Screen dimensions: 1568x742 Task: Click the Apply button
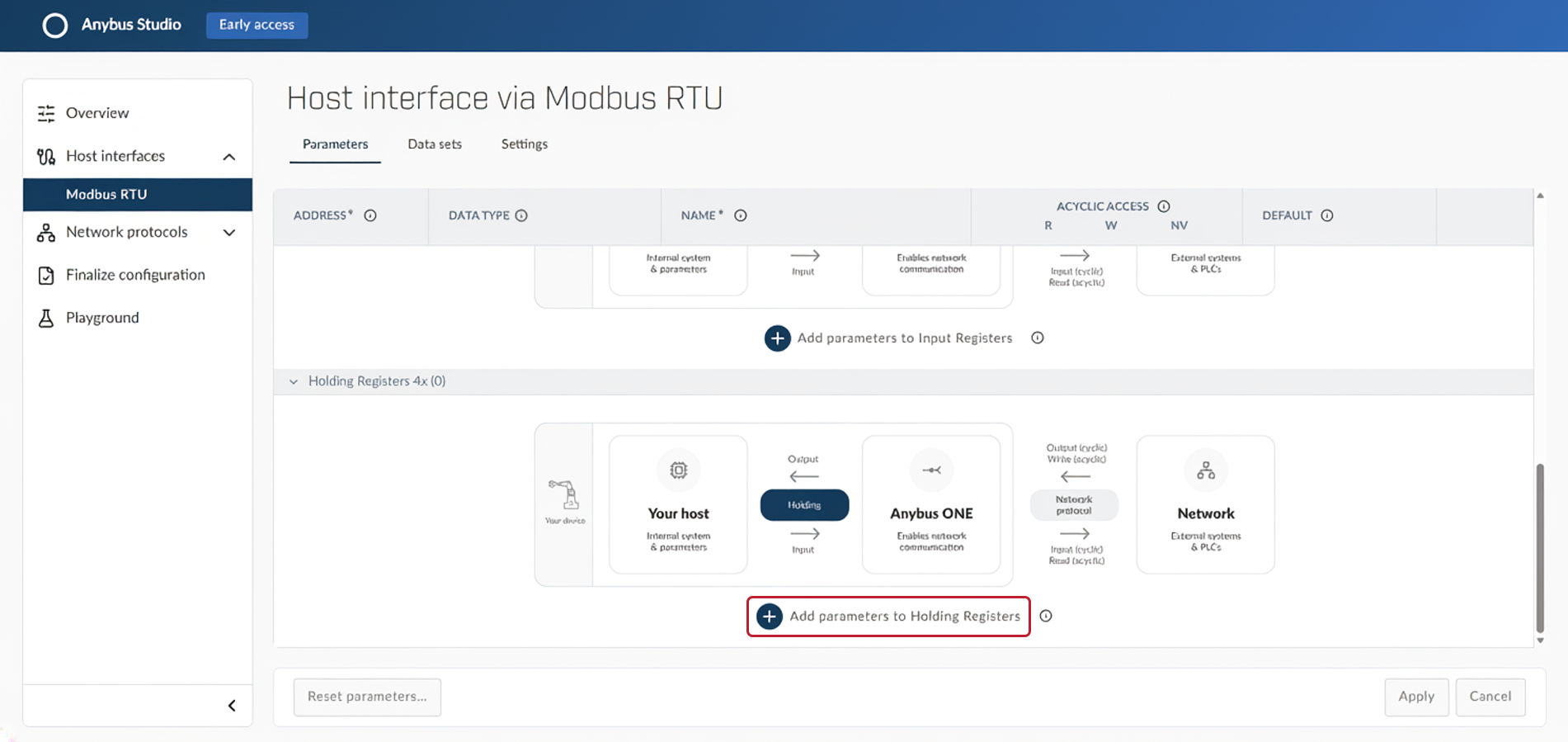click(1416, 697)
